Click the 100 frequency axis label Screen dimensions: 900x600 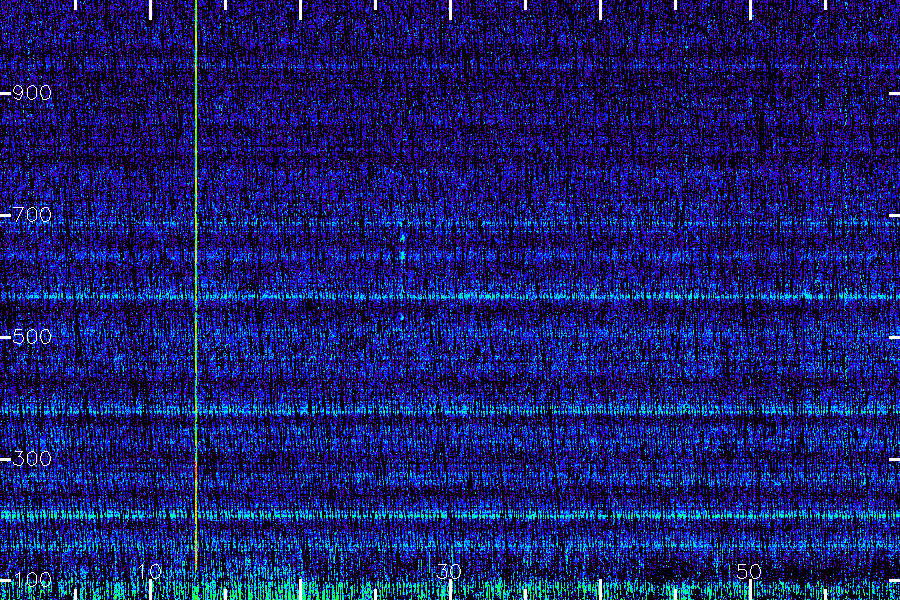coord(32,580)
